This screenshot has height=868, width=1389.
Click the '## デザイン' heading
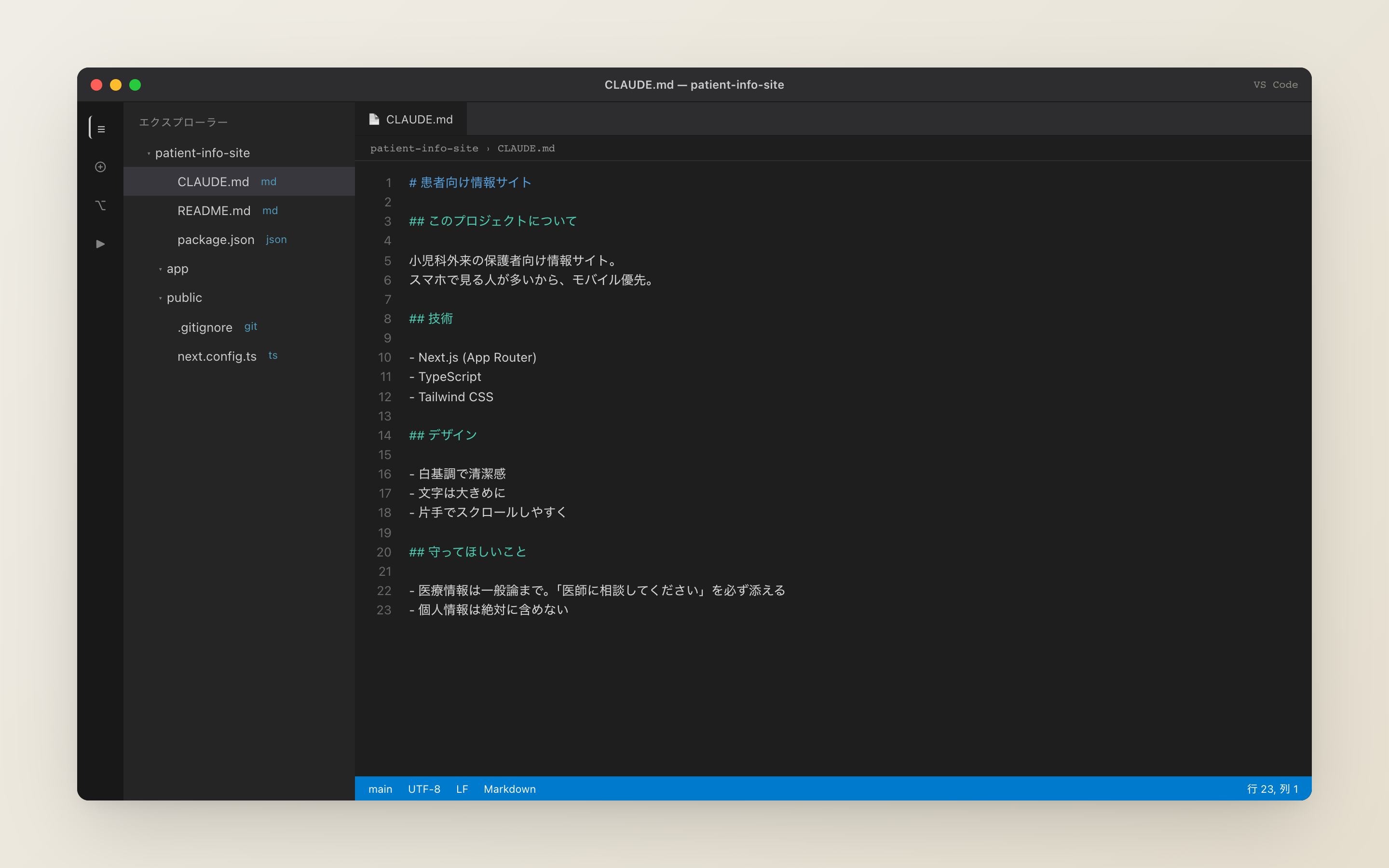443,435
